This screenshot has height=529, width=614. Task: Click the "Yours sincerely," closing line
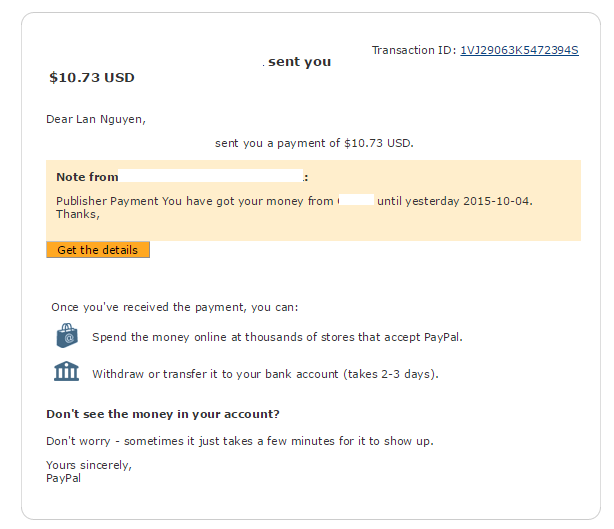(89, 465)
